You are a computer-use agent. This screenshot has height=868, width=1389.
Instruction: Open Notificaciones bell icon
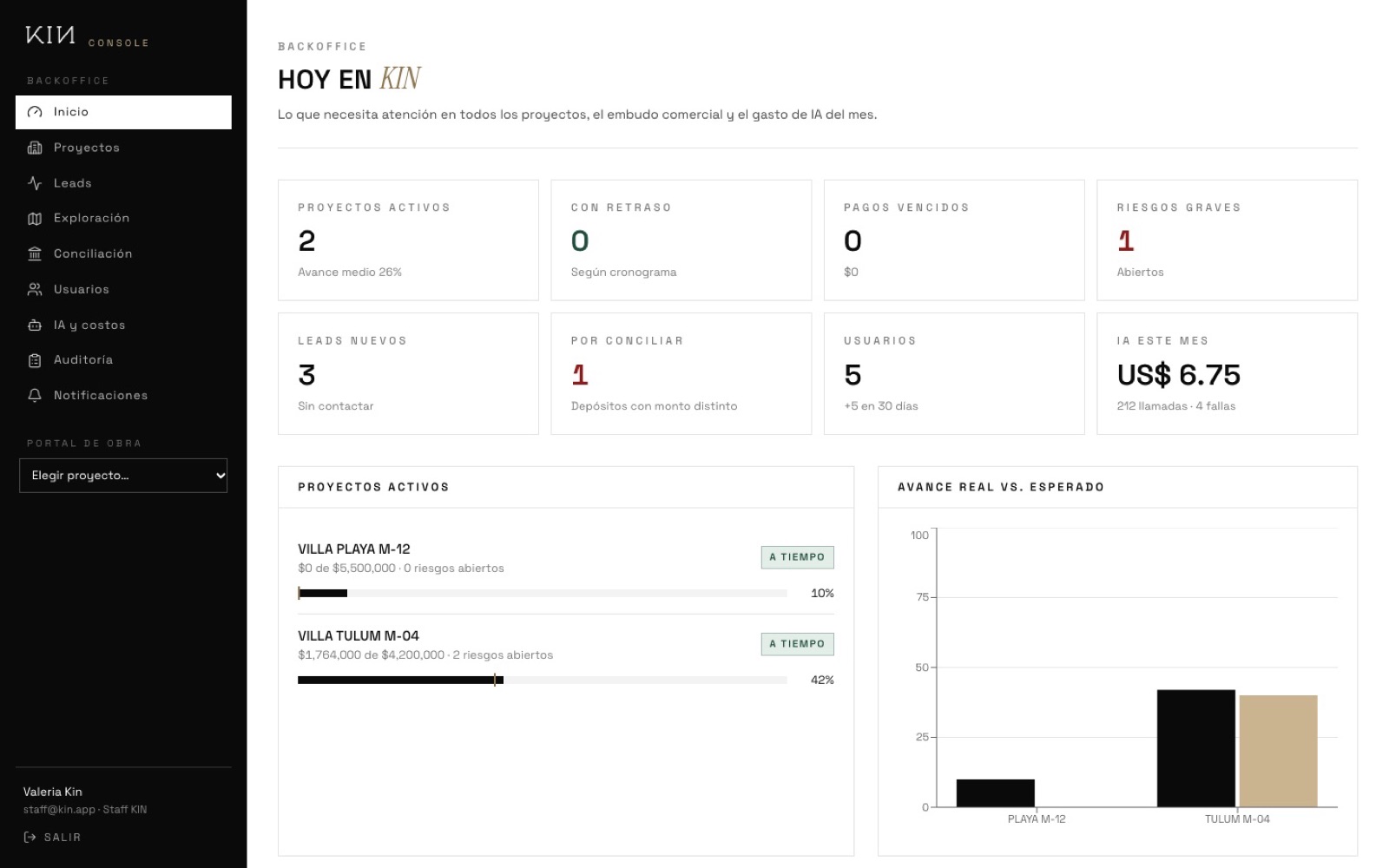(35, 395)
